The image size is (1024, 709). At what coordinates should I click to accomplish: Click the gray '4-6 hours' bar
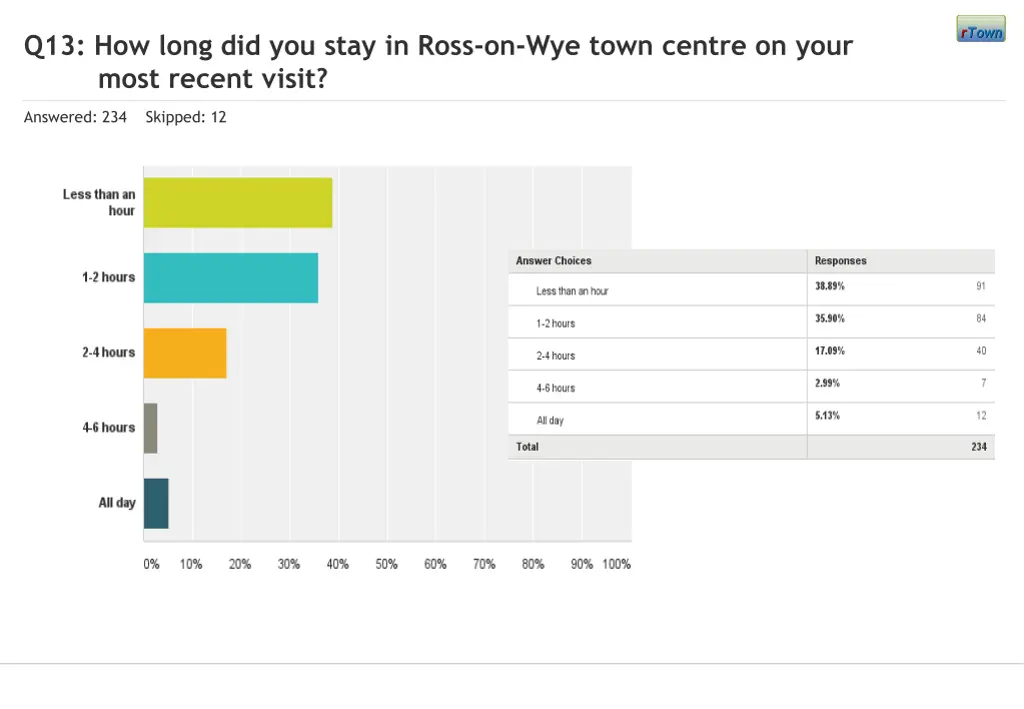(x=151, y=428)
